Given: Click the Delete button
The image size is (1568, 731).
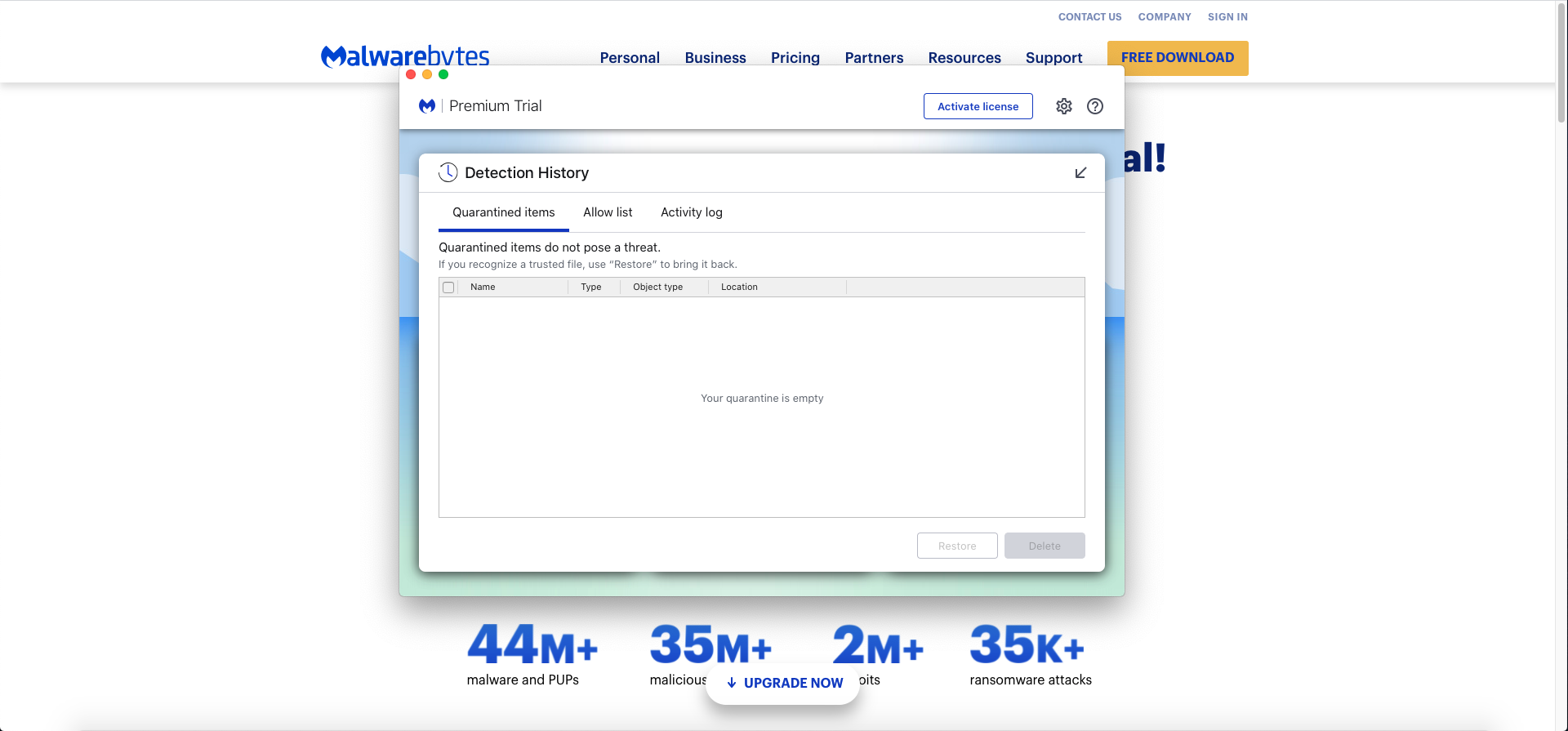Looking at the screenshot, I should tap(1045, 546).
